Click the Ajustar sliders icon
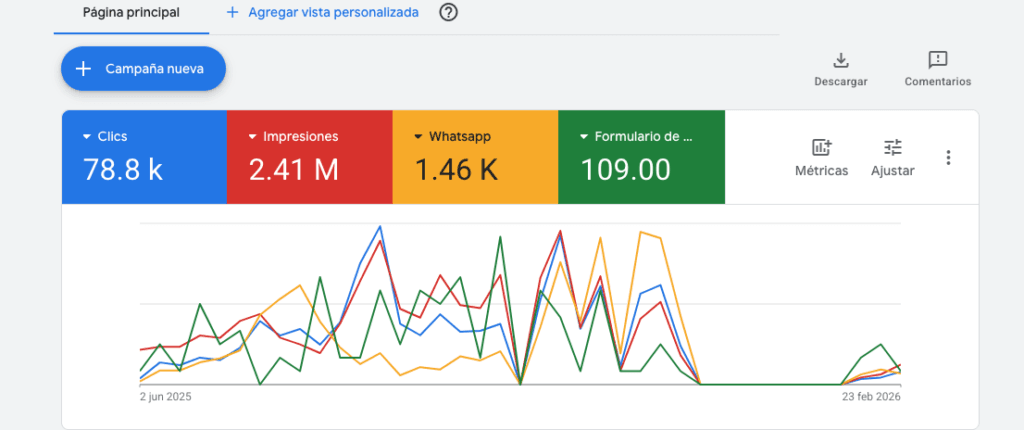 click(x=893, y=147)
